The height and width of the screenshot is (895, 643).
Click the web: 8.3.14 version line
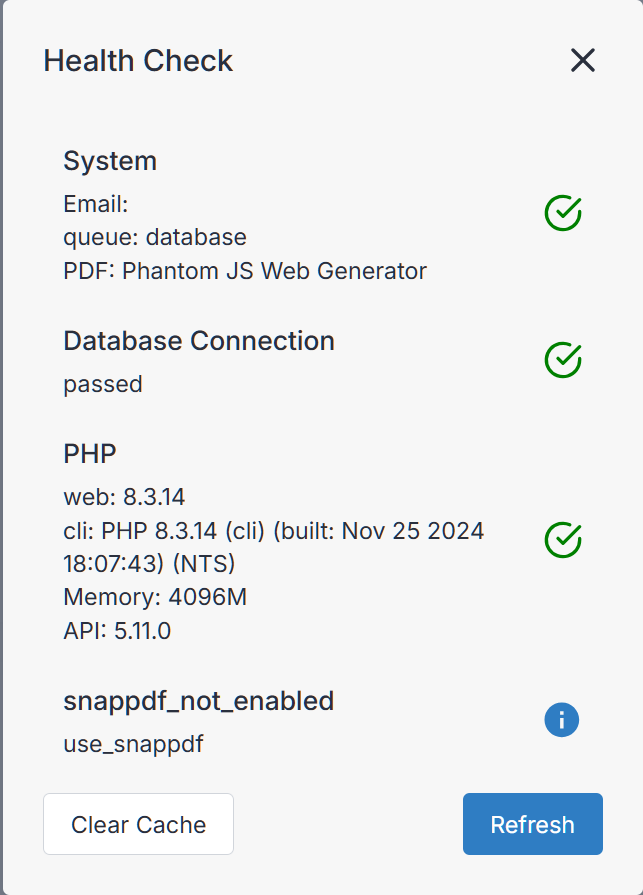click(124, 497)
